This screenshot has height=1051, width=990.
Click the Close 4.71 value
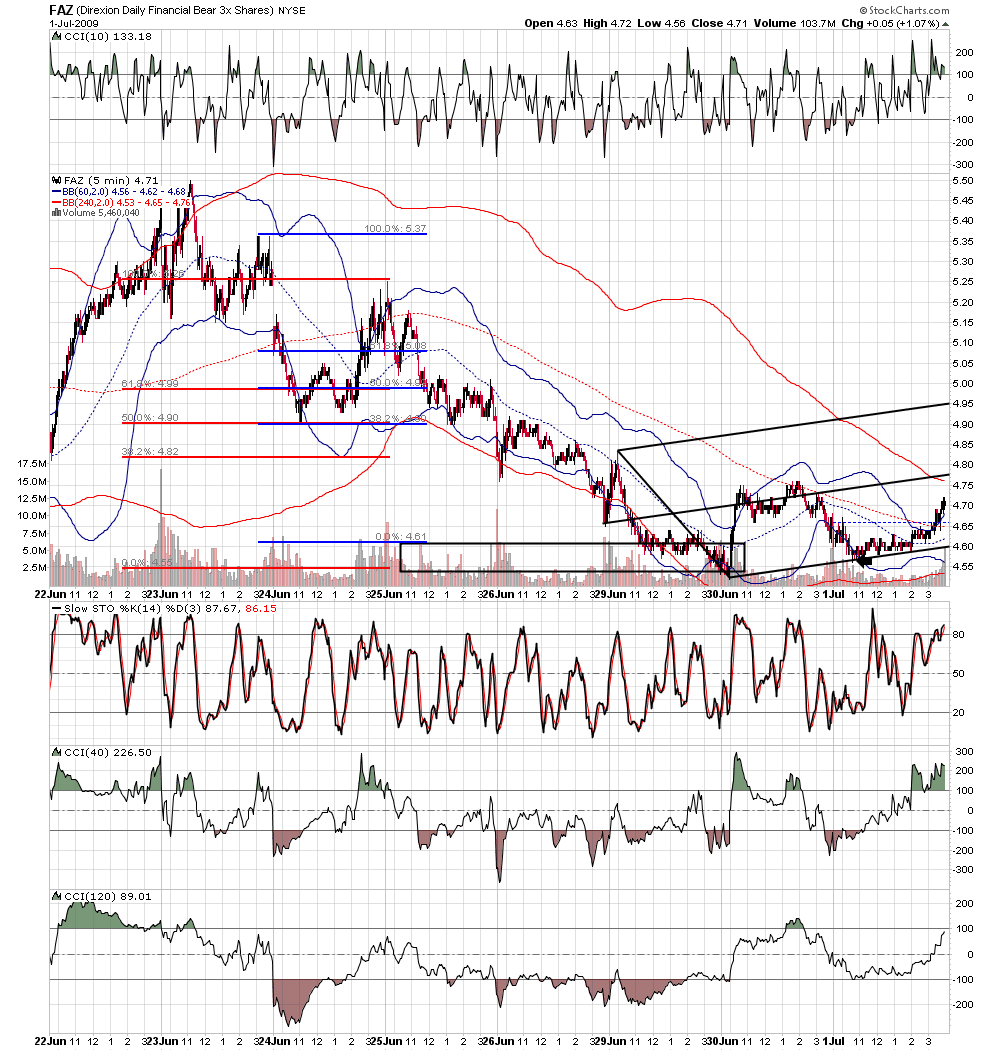click(719, 23)
